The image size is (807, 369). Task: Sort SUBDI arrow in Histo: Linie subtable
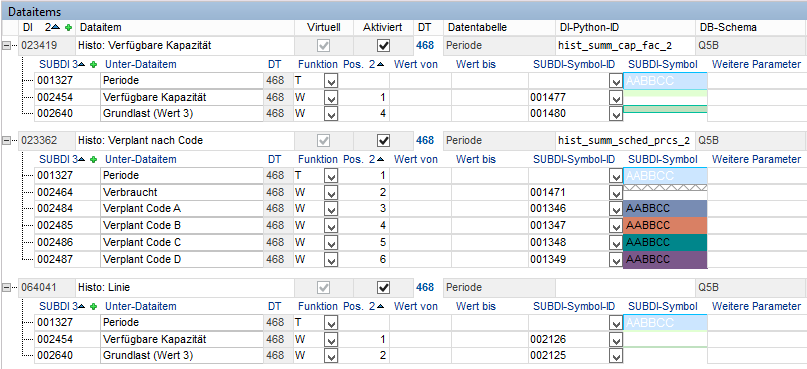point(81,306)
